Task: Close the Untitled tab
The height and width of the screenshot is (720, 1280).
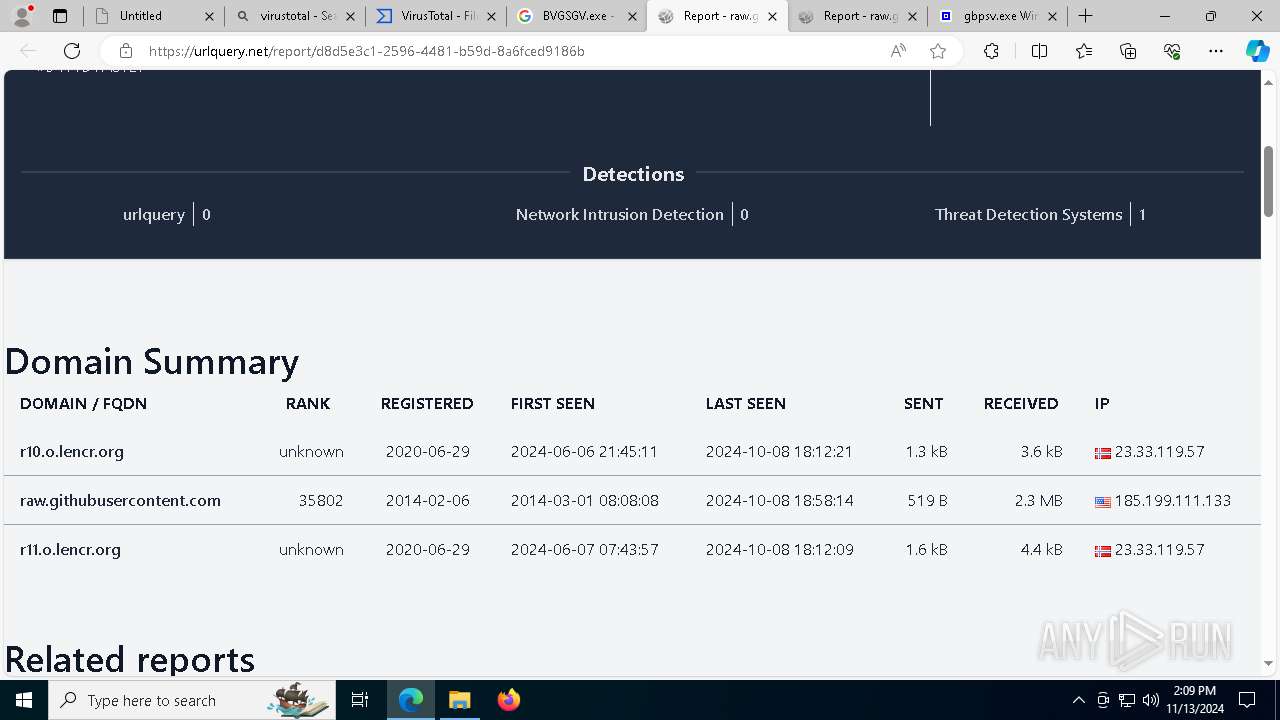Action: [x=208, y=16]
